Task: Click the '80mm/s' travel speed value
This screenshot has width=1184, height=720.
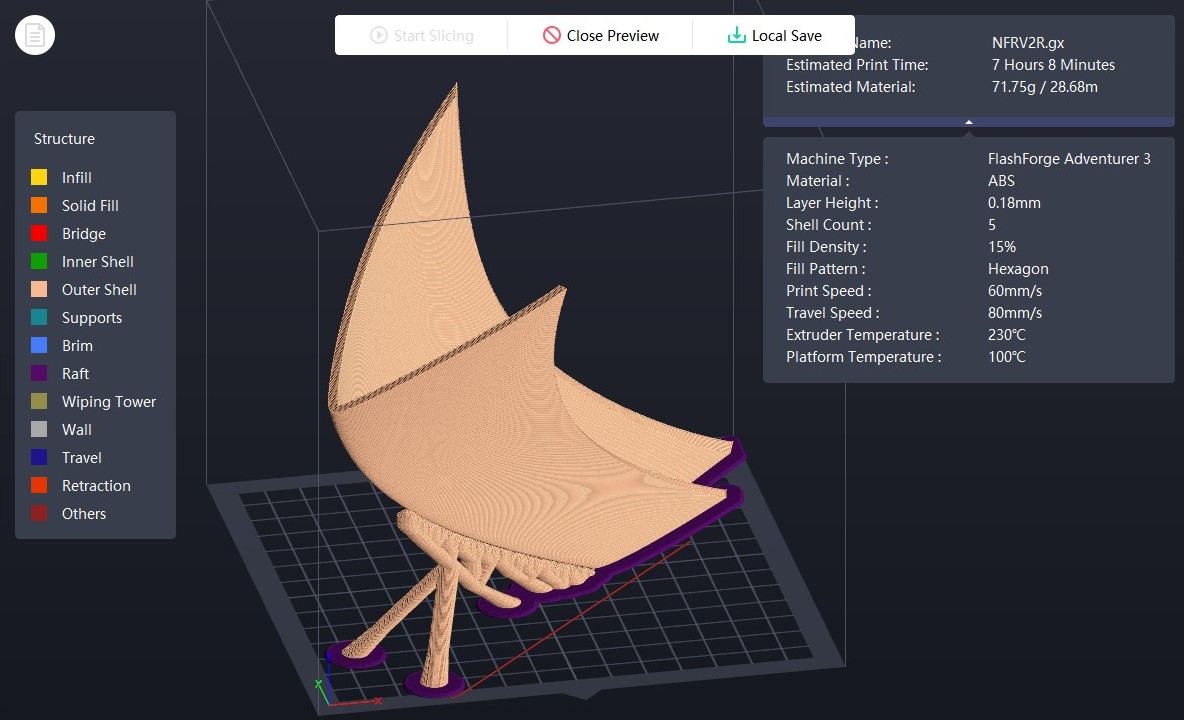Action: pyautogui.click(x=1015, y=312)
